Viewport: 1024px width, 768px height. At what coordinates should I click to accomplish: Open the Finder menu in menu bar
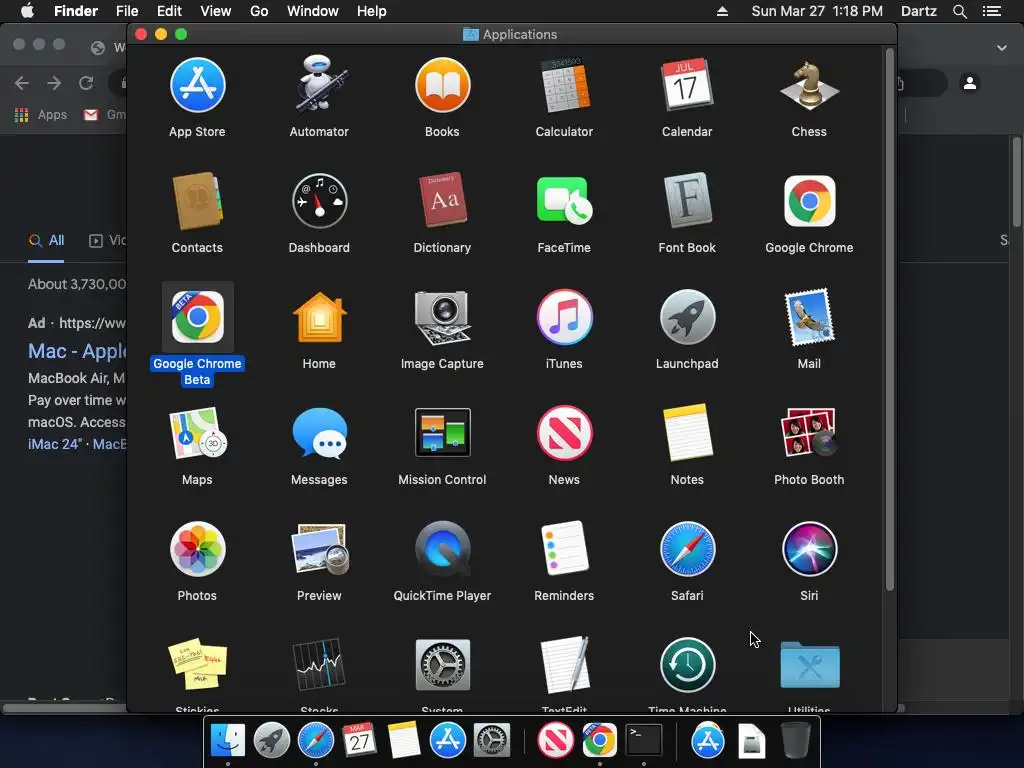tap(76, 11)
